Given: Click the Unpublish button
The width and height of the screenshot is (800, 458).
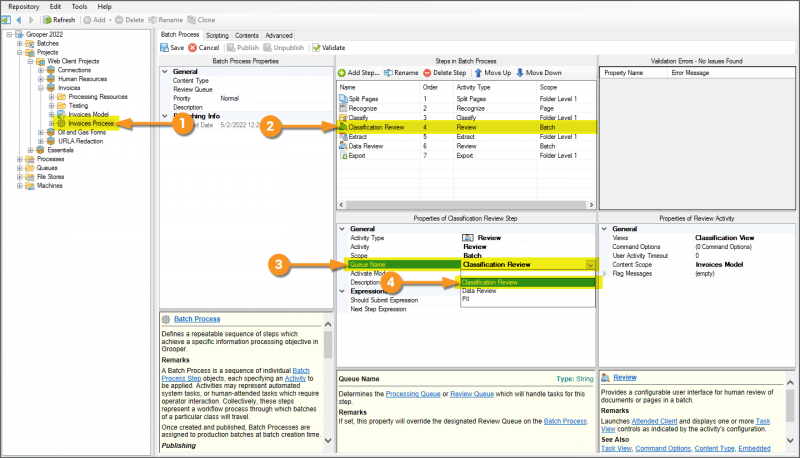Looking at the screenshot, I should click(284, 47).
